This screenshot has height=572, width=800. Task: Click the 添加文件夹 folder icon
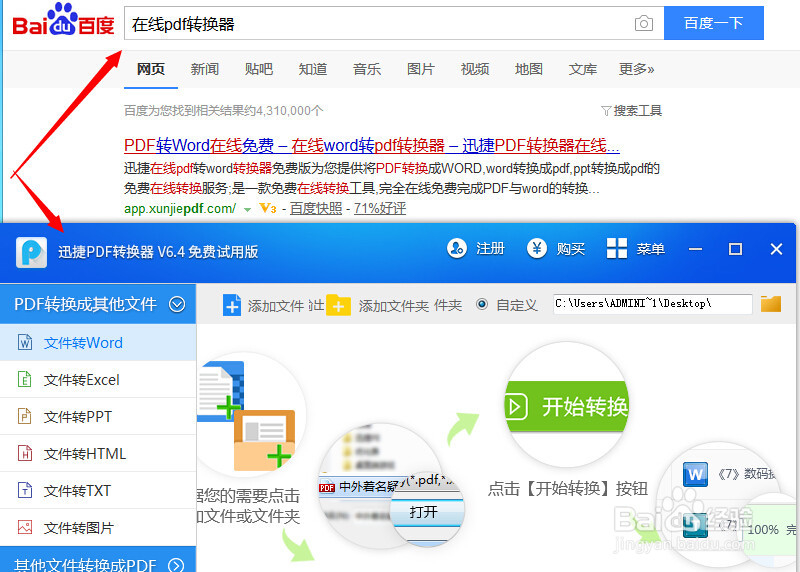pyautogui.click(x=338, y=305)
